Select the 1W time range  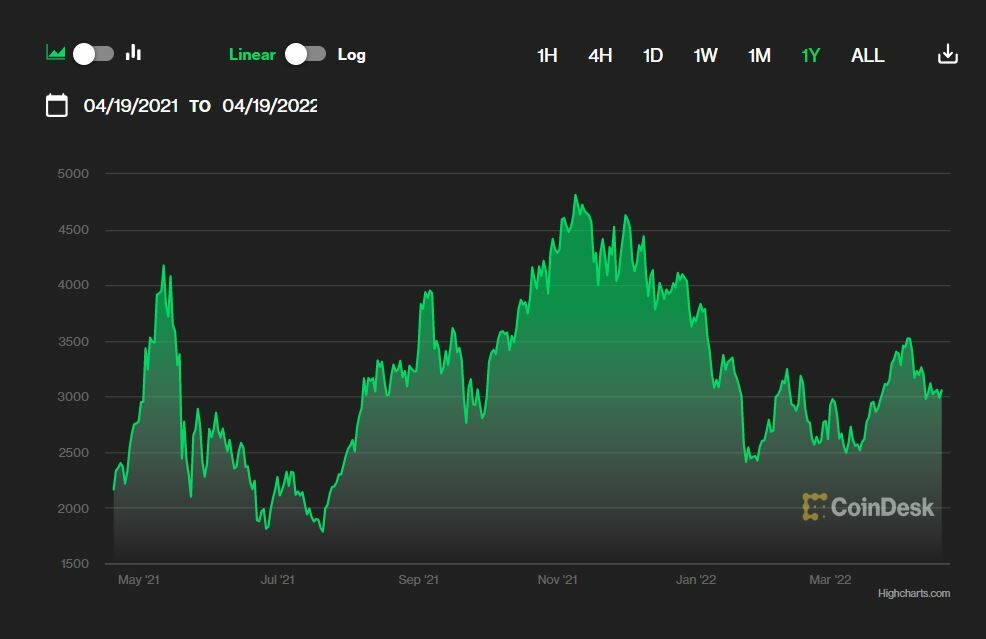coord(706,55)
